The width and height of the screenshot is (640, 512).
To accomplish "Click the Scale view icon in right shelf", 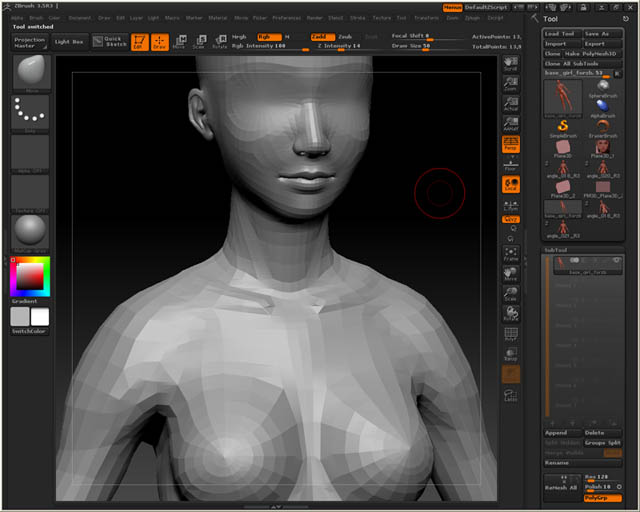I will click(511, 294).
